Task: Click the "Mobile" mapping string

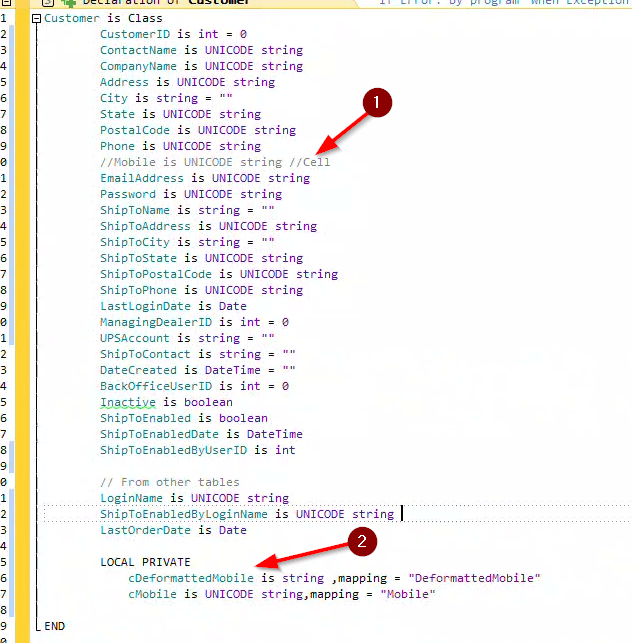Action: pos(408,594)
